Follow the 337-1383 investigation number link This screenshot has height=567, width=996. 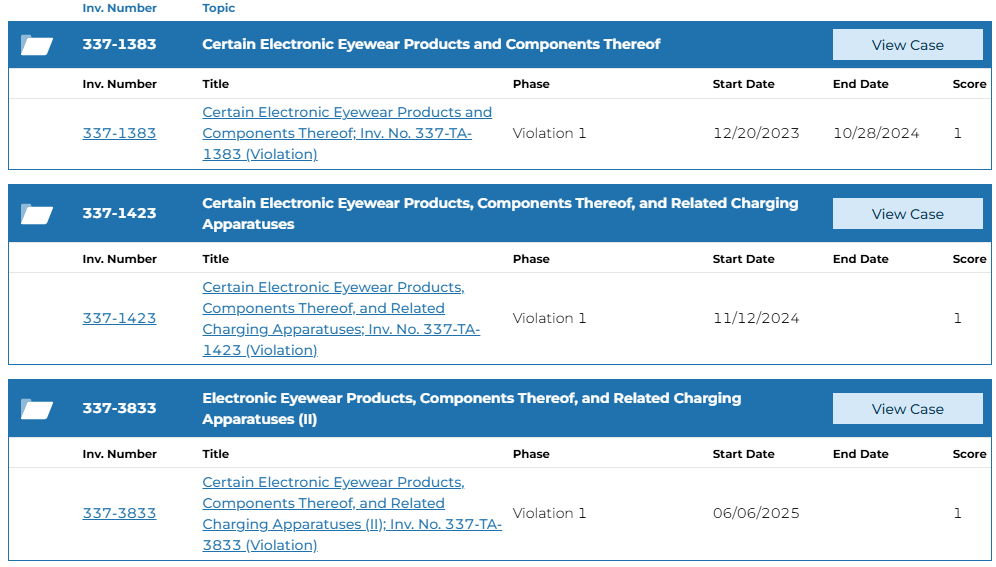(x=119, y=133)
